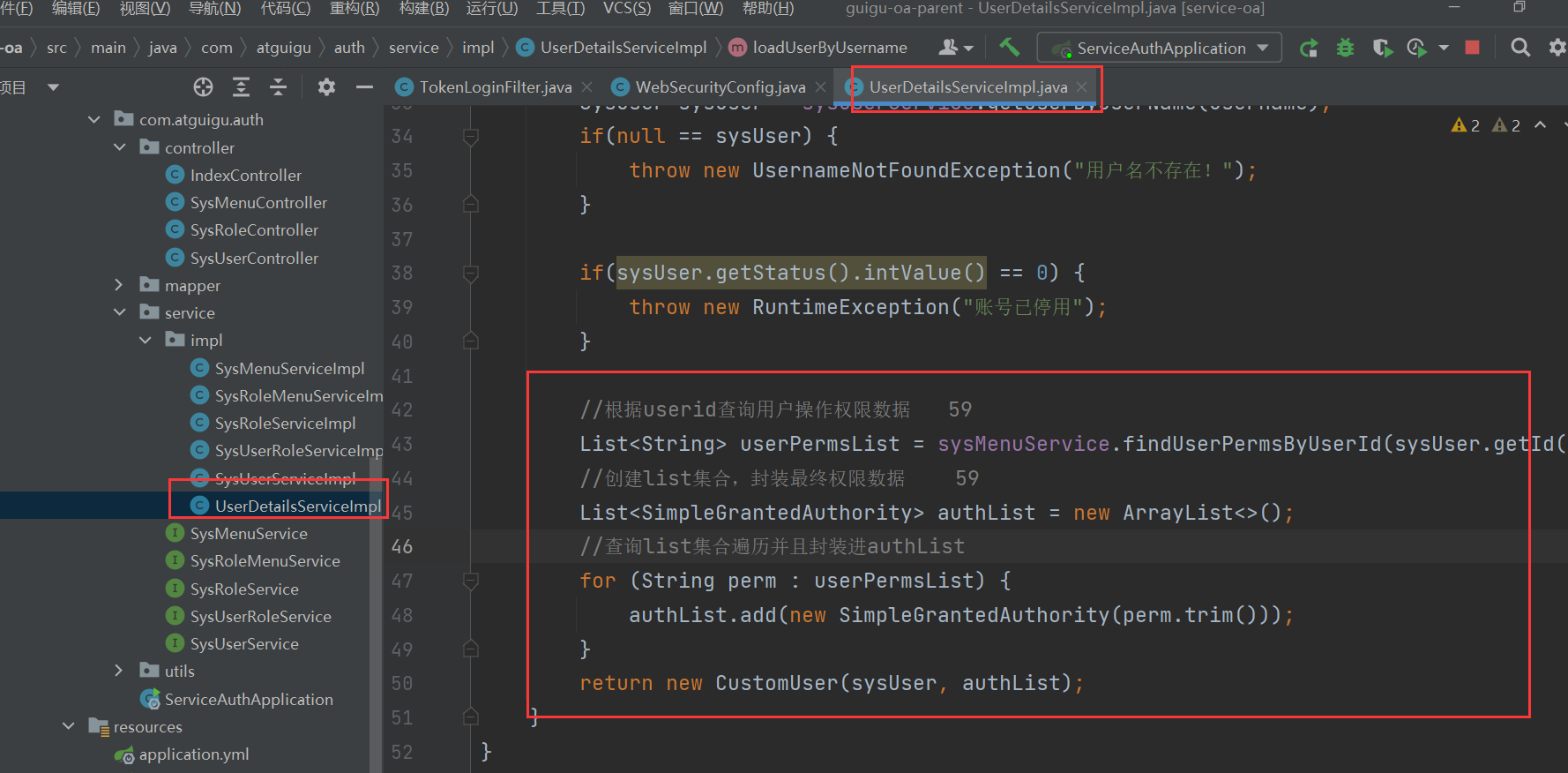Image resolution: width=1568 pixels, height=773 pixels.
Task: Expand all nodes in project tree
Action: pos(241,86)
